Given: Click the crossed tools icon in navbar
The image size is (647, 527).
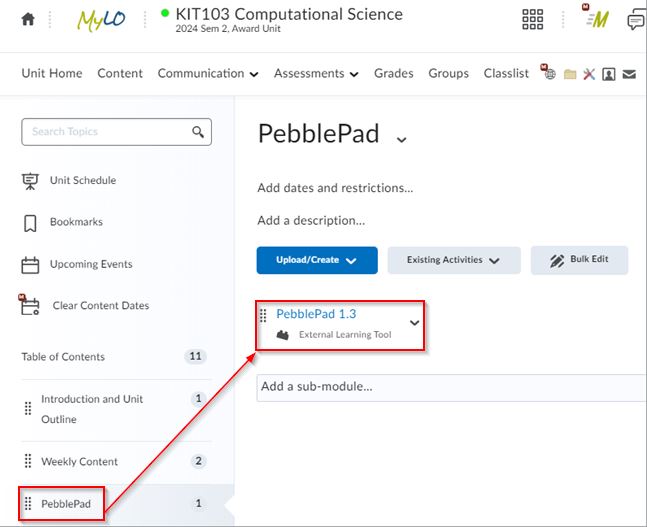Looking at the screenshot, I should click(x=589, y=74).
